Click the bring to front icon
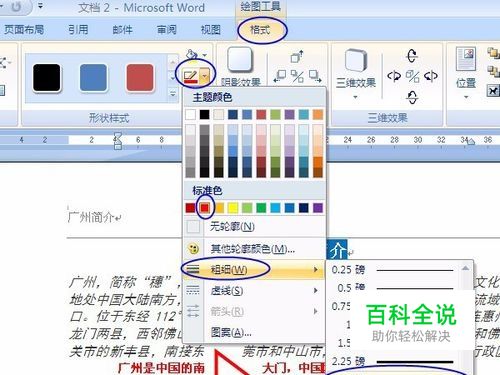500x375 pixels. [493, 53]
